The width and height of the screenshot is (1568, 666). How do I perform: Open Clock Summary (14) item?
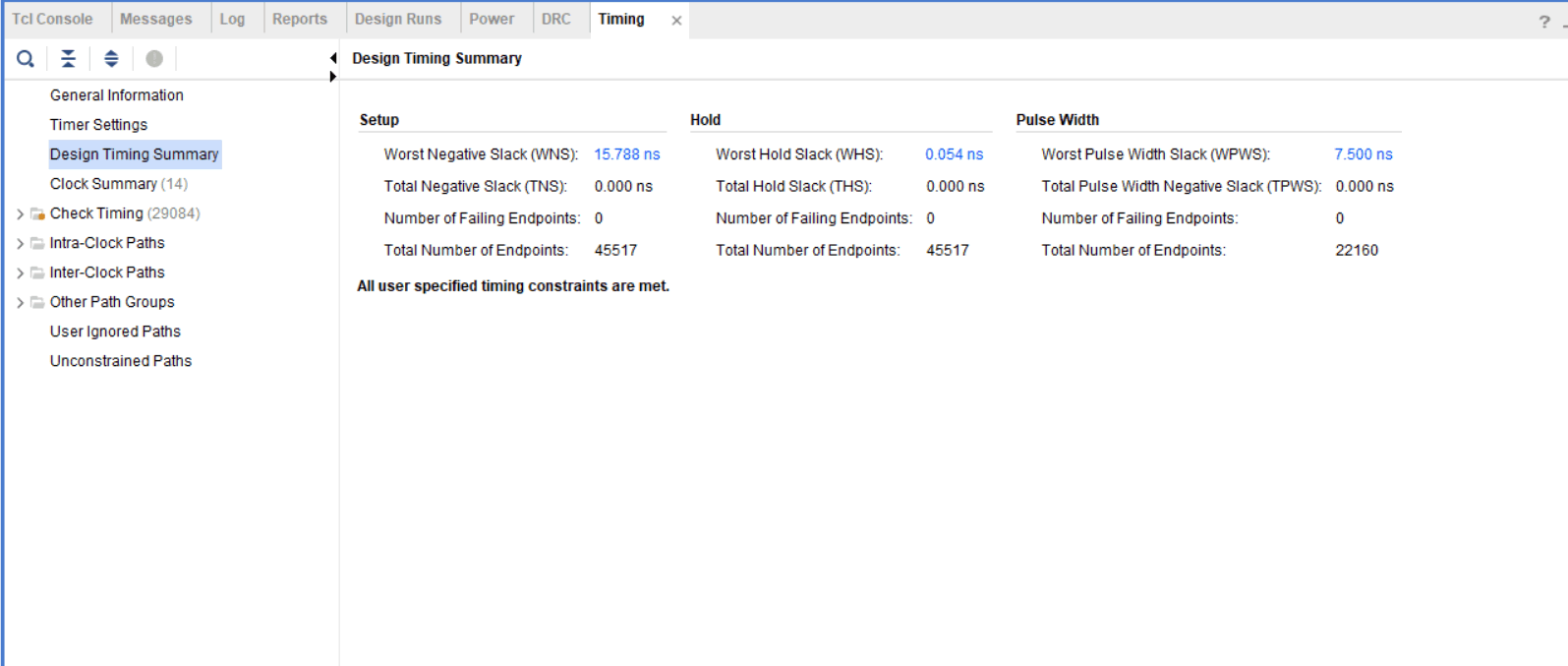[119, 184]
